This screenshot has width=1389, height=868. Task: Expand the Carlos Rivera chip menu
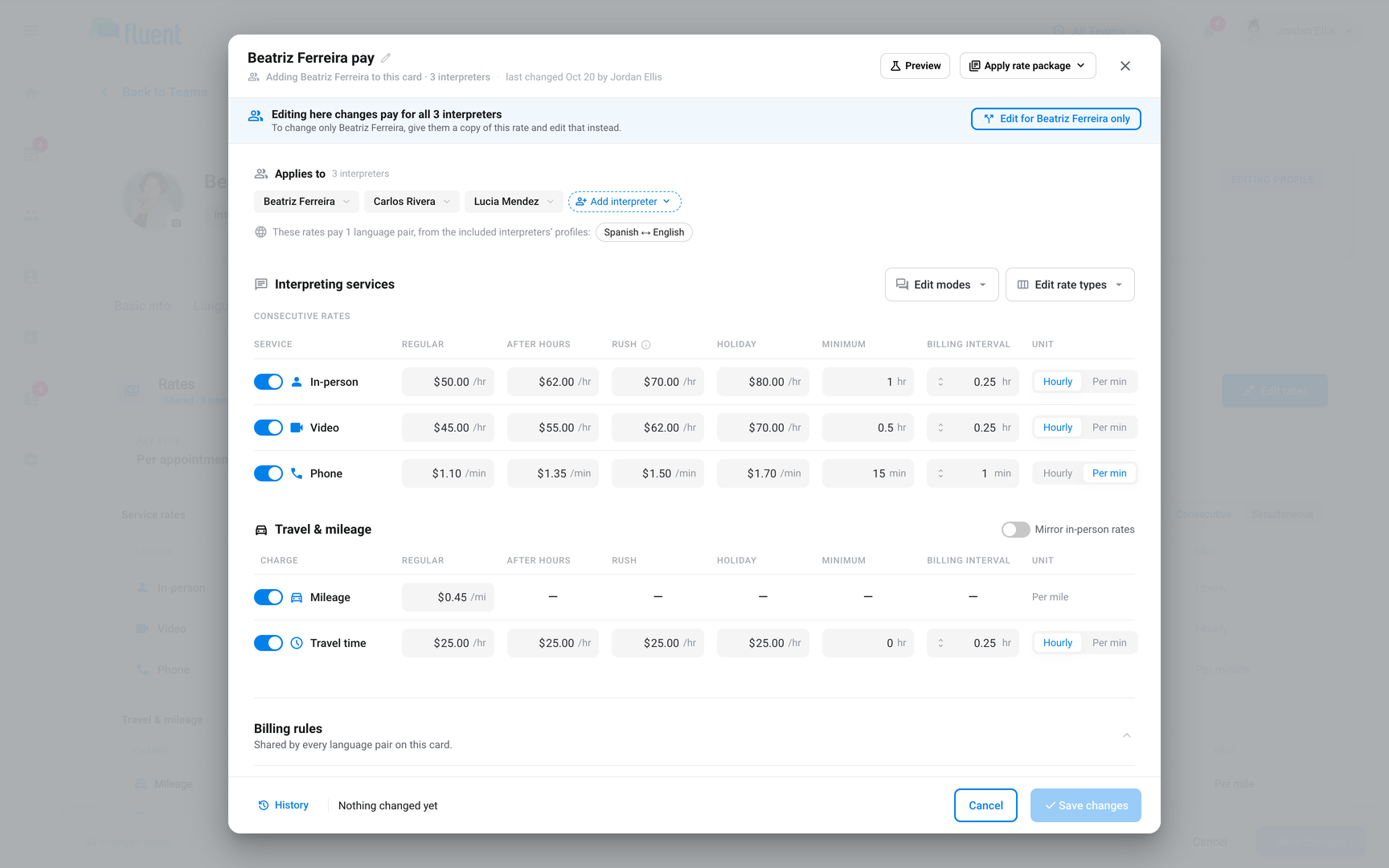click(x=447, y=202)
